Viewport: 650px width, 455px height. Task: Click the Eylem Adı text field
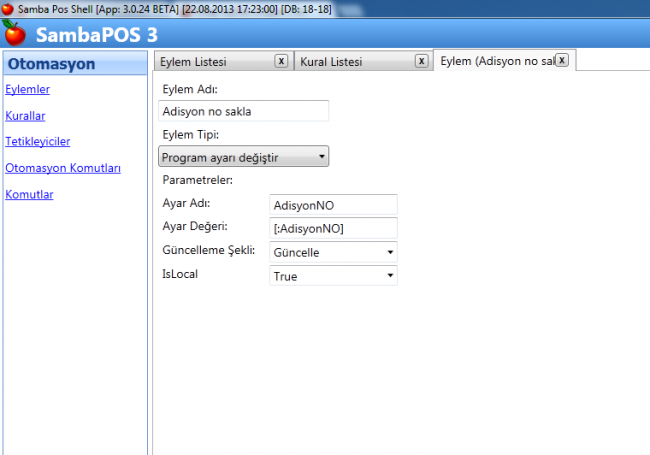point(244,111)
